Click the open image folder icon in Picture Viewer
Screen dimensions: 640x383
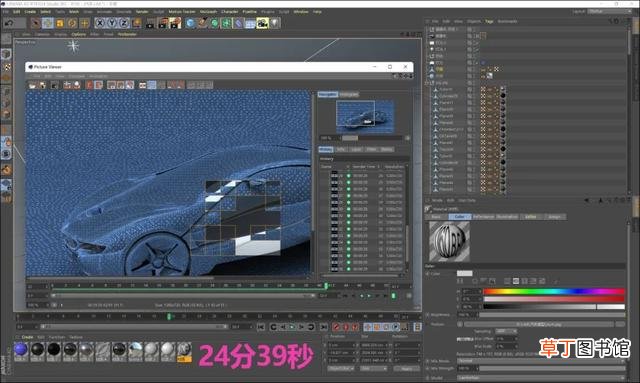tap(33, 85)
